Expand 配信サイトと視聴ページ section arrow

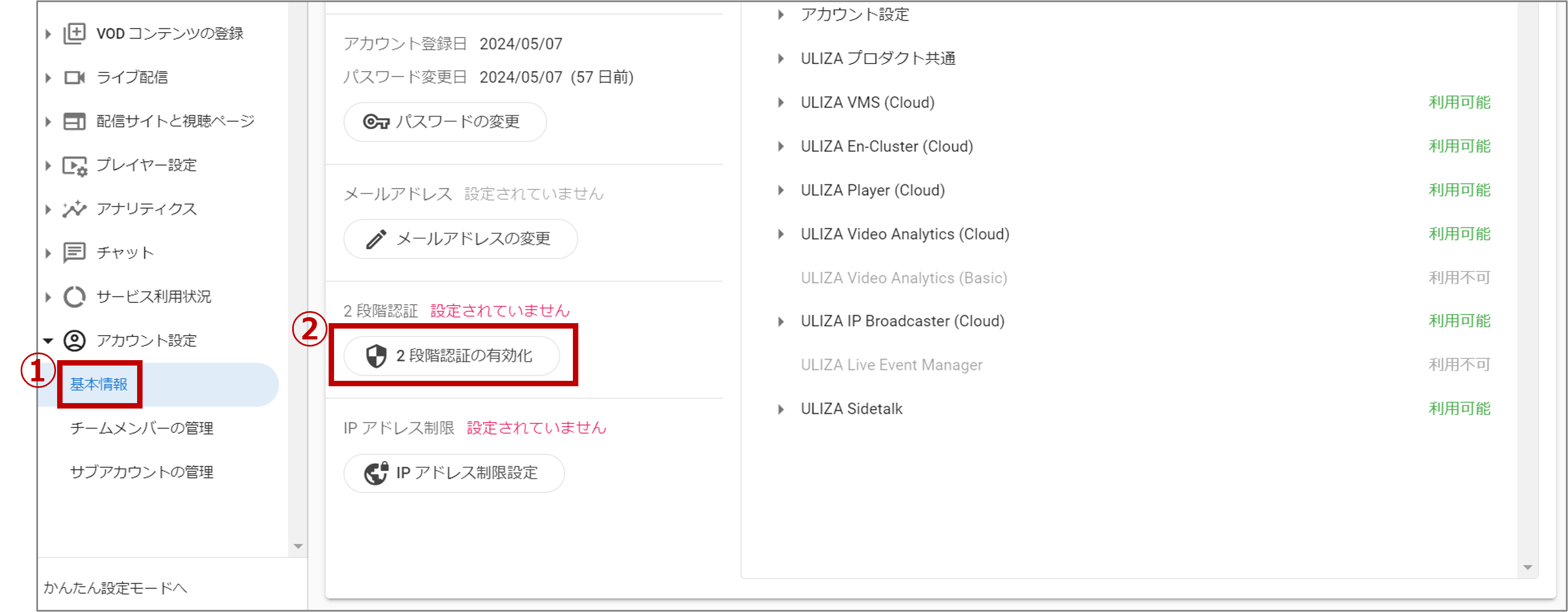[48, 122]
